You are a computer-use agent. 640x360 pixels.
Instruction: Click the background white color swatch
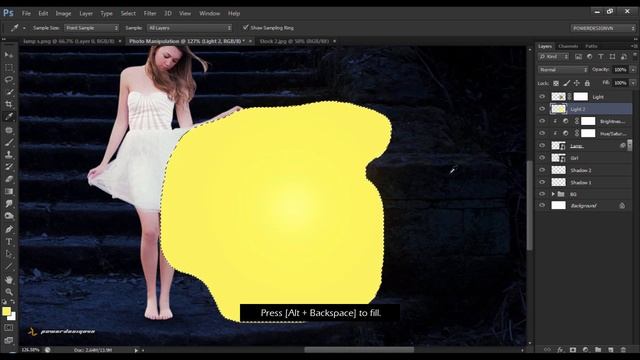pos(13,317)
